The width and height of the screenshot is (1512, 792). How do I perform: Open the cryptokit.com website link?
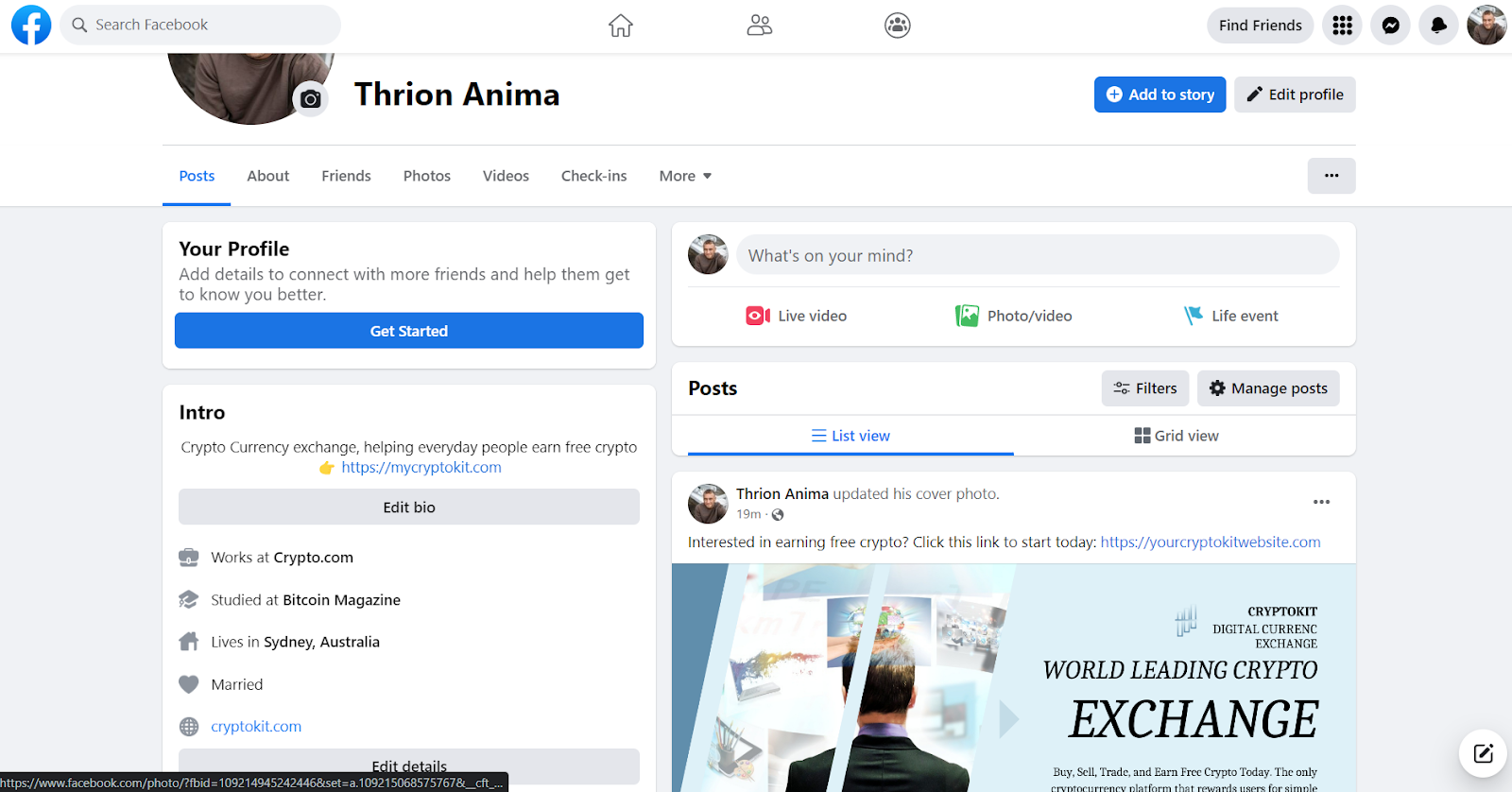coord(256,727)
